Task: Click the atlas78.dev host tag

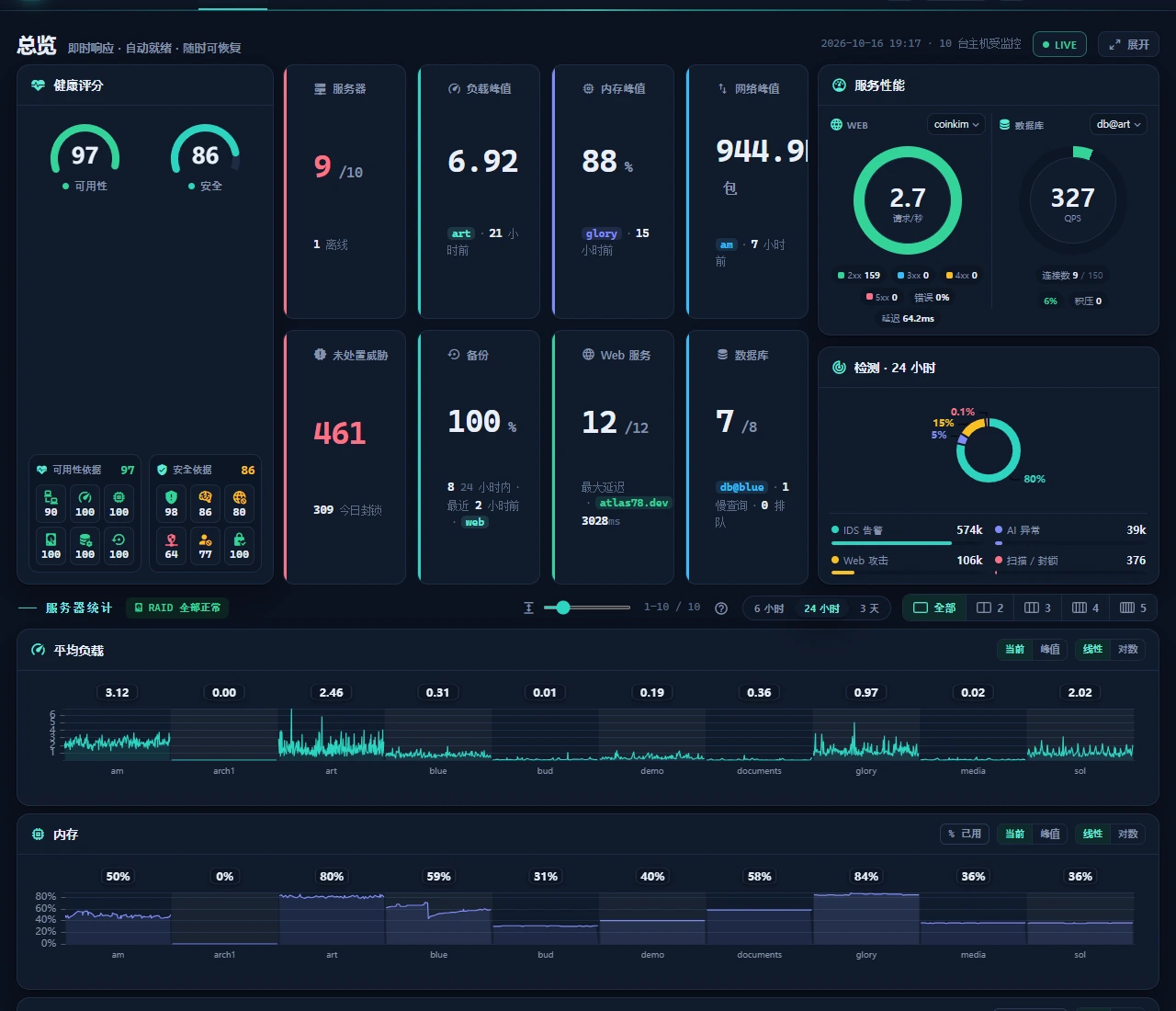Action: click(x=634, y=503)
